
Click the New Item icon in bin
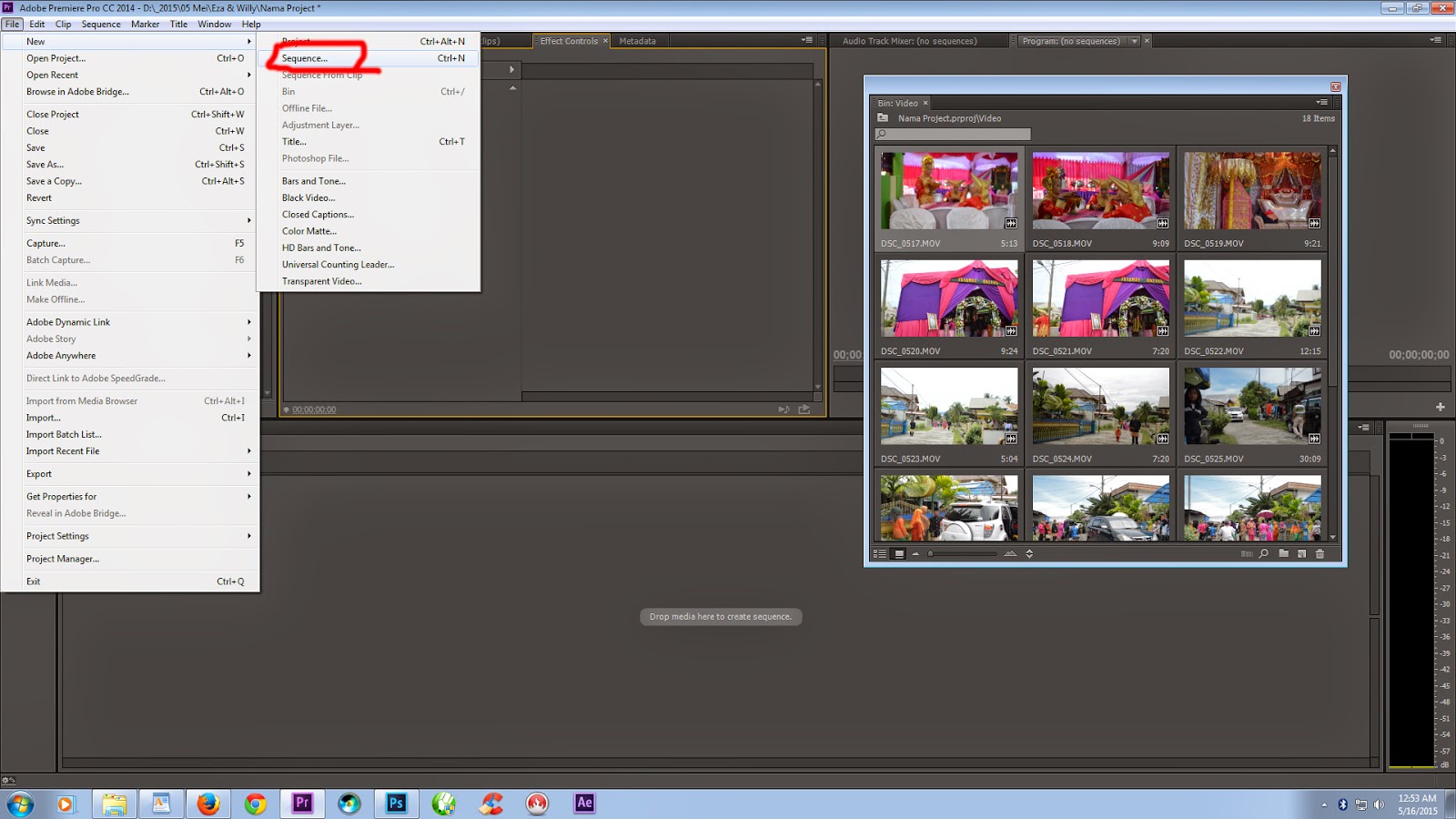point(1301,553)
